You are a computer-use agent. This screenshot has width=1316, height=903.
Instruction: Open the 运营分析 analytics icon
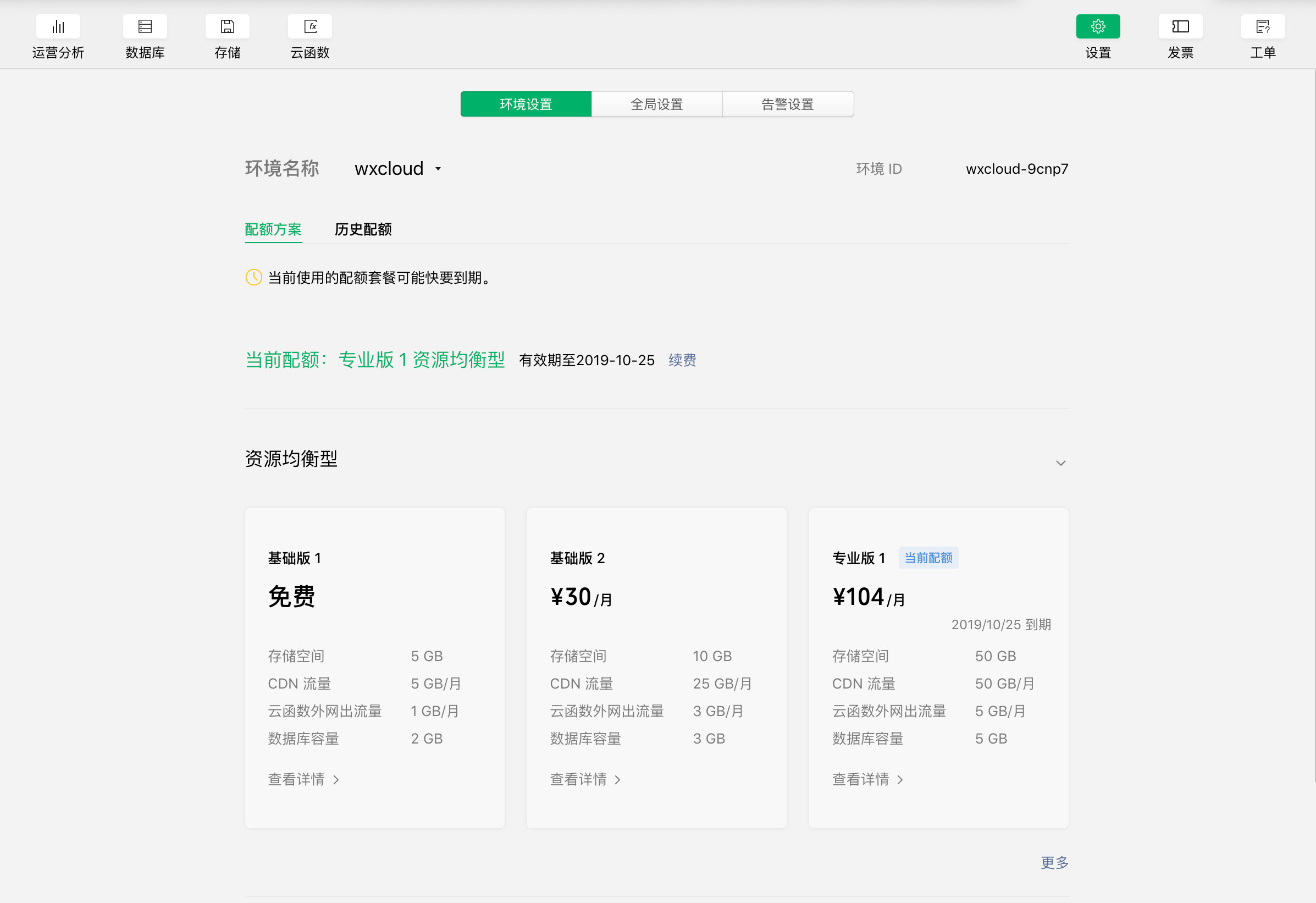58,26
